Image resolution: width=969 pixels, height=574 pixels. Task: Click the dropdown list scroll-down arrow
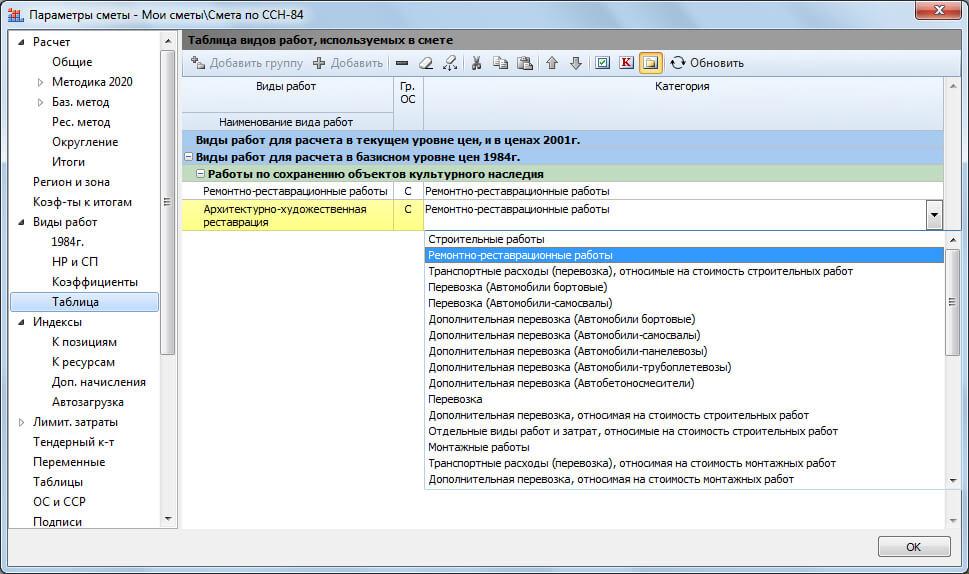952,480
